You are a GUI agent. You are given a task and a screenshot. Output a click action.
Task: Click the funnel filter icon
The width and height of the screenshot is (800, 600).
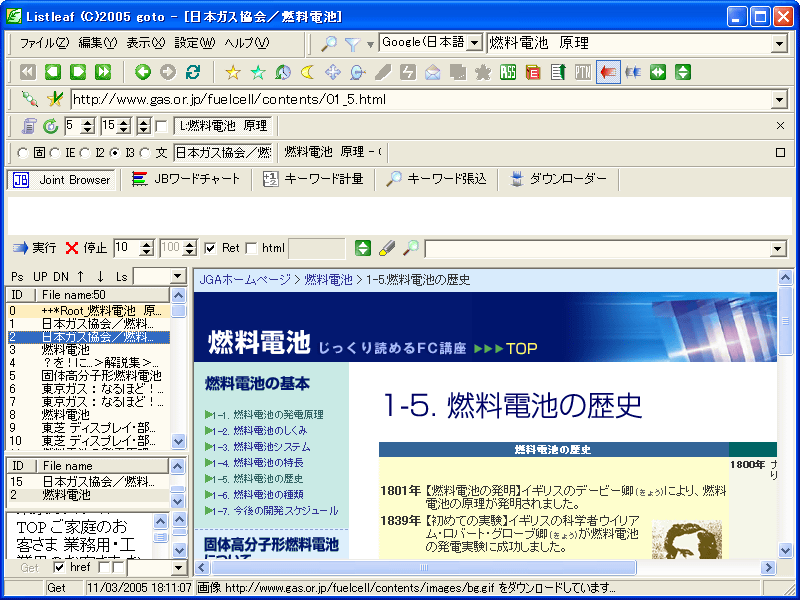[353, 44]
